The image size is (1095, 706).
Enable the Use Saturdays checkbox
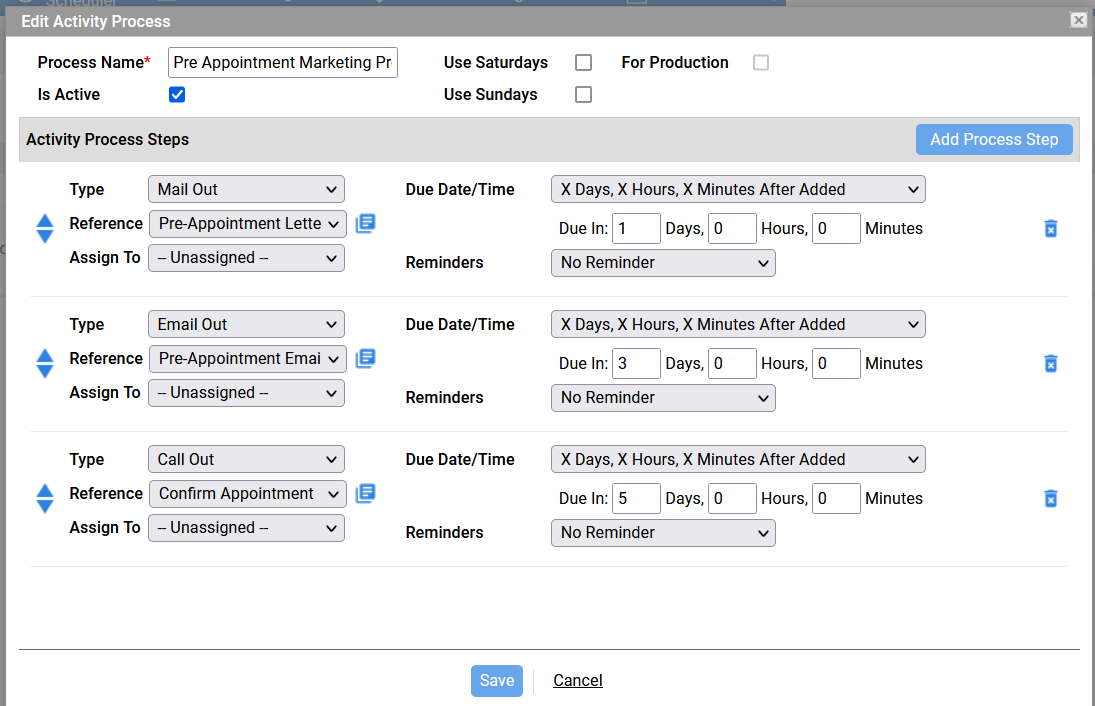pyautogui.click(x=583, y=63)
